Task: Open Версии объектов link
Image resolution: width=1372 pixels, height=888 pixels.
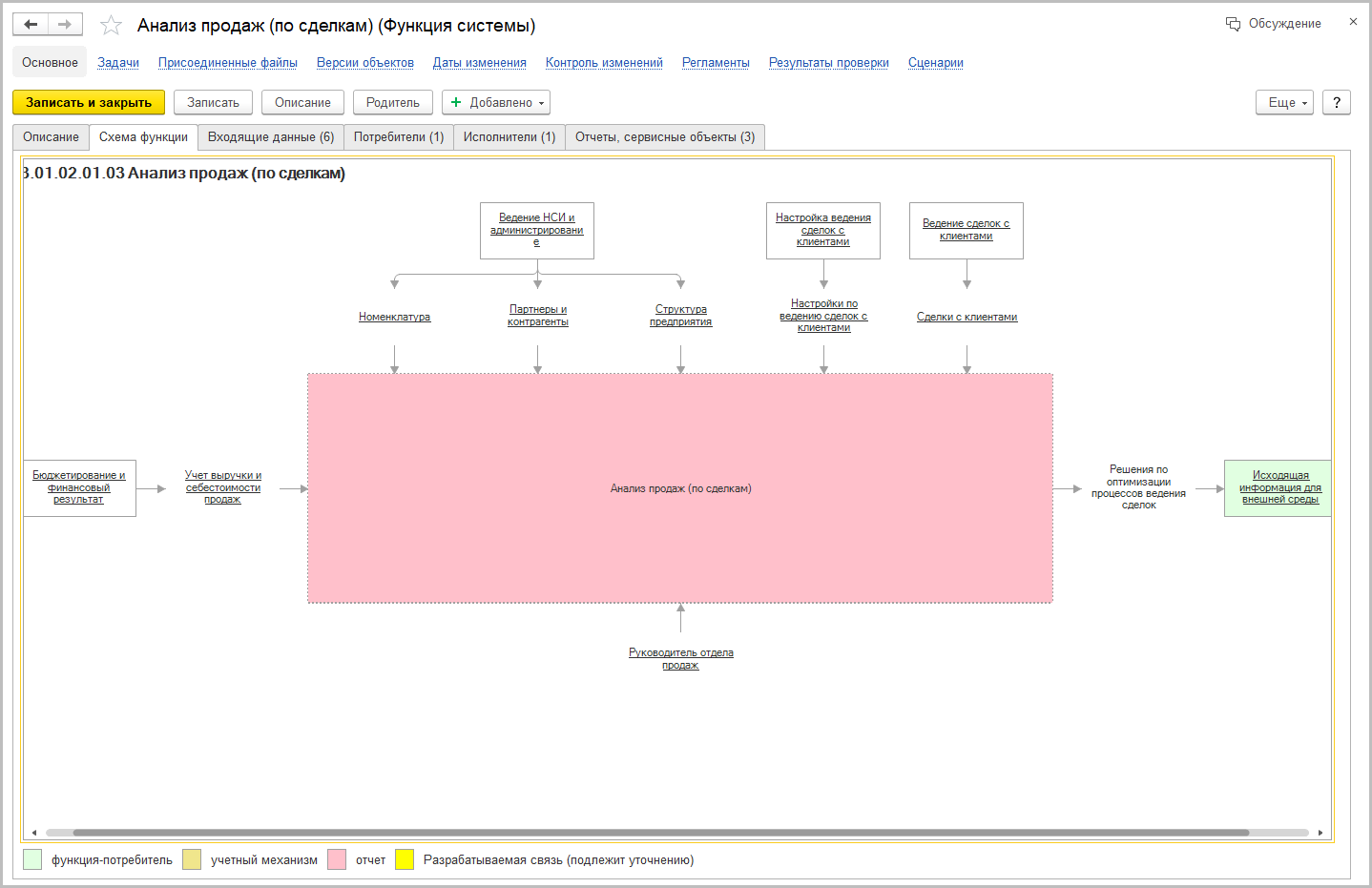Action: coord(365,63)
